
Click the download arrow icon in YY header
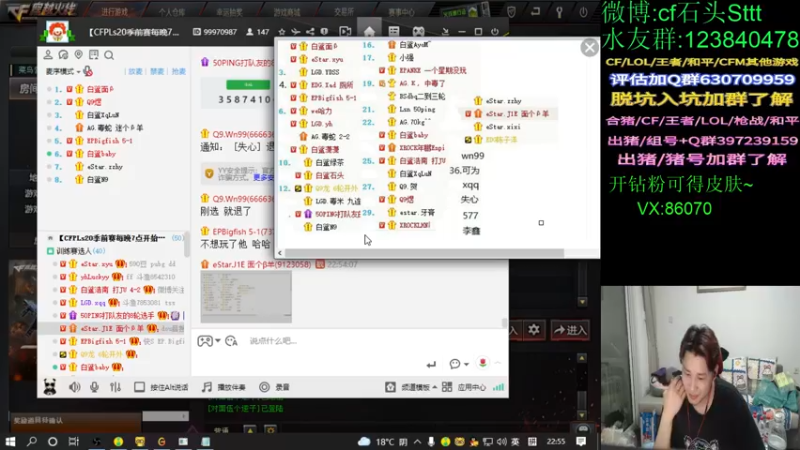pos(445,32)
